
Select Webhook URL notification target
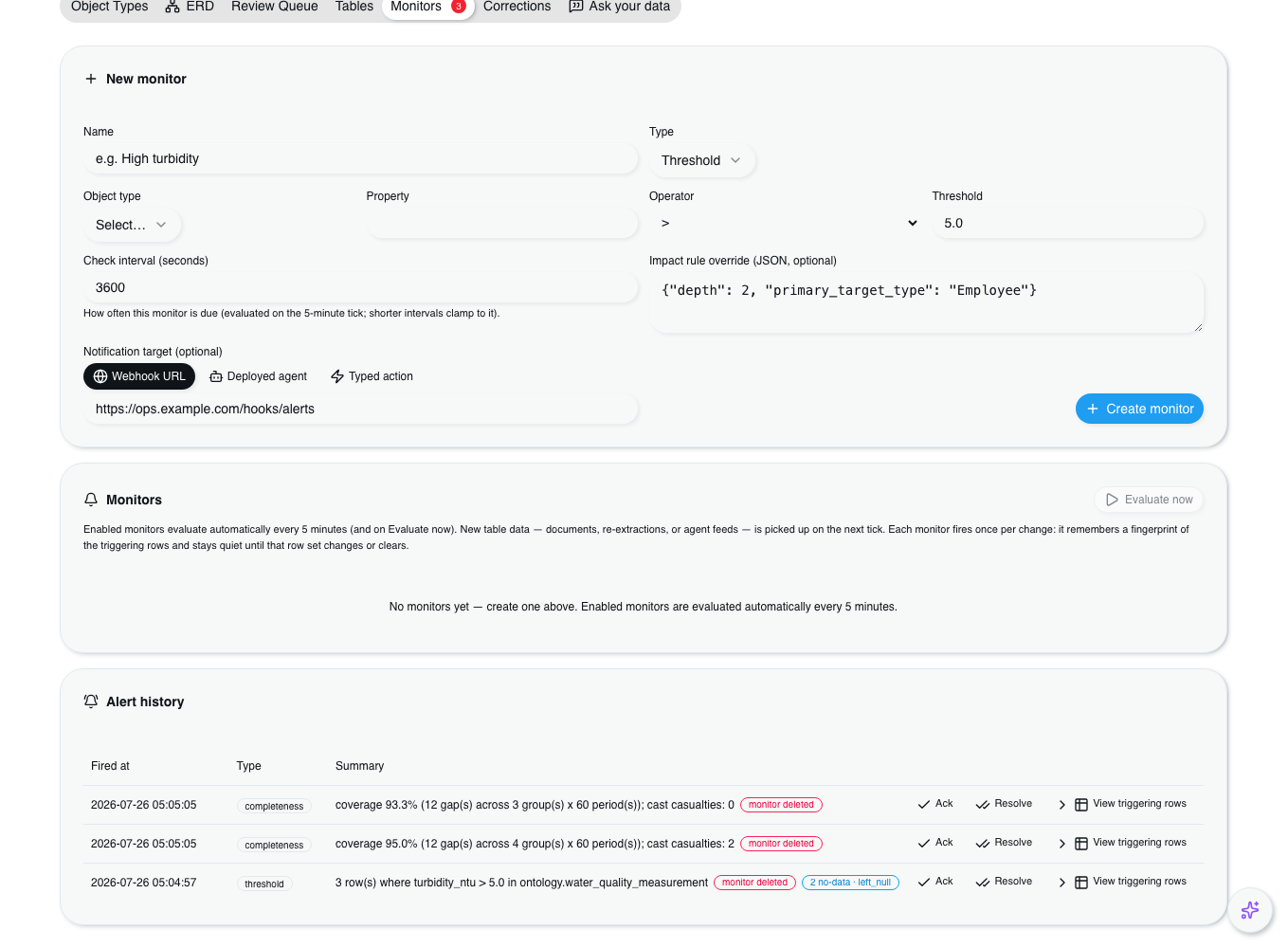[x=139, y=376]
